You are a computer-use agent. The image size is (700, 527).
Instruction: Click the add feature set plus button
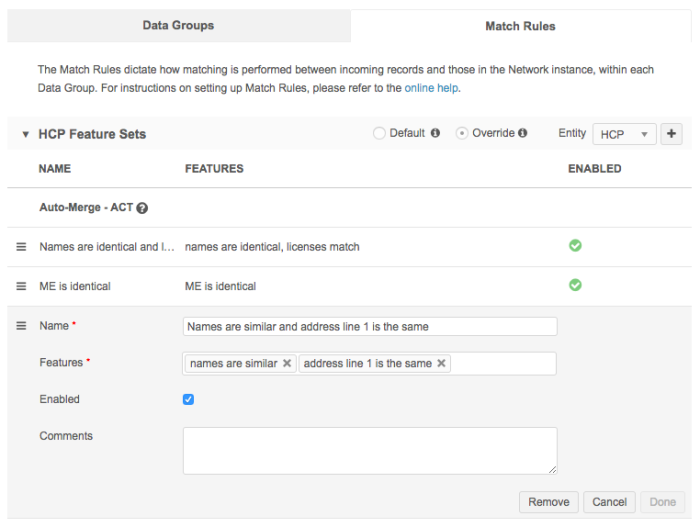click(x=672, y=134)
